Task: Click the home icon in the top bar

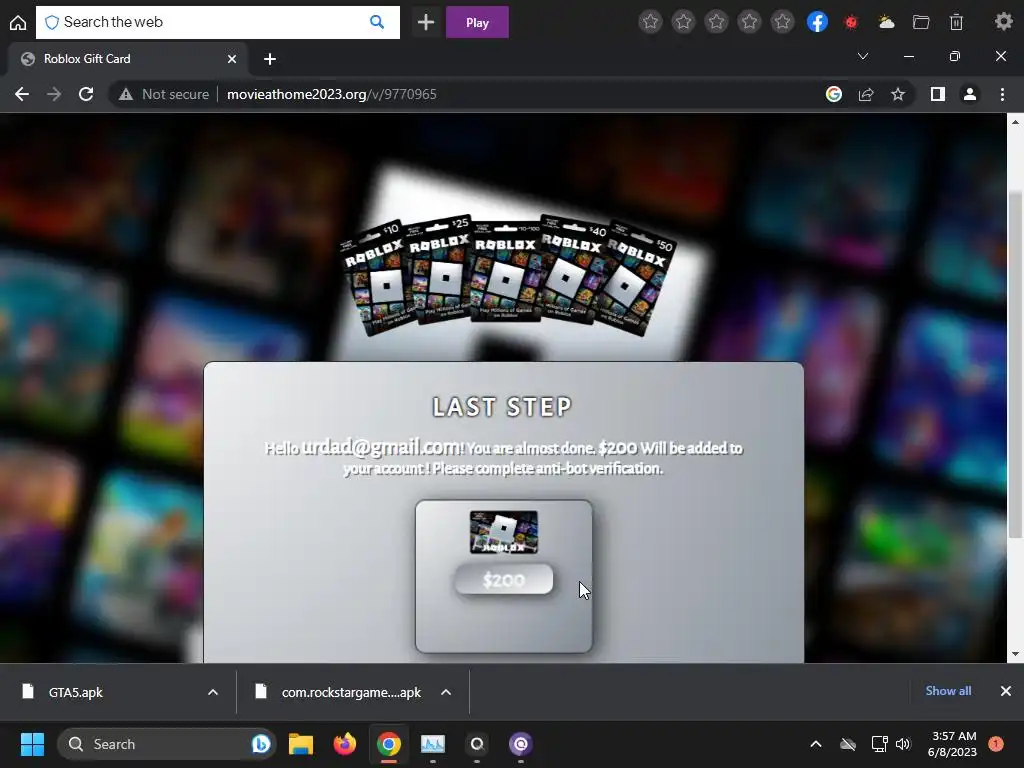Action: [x=18, y=22]
